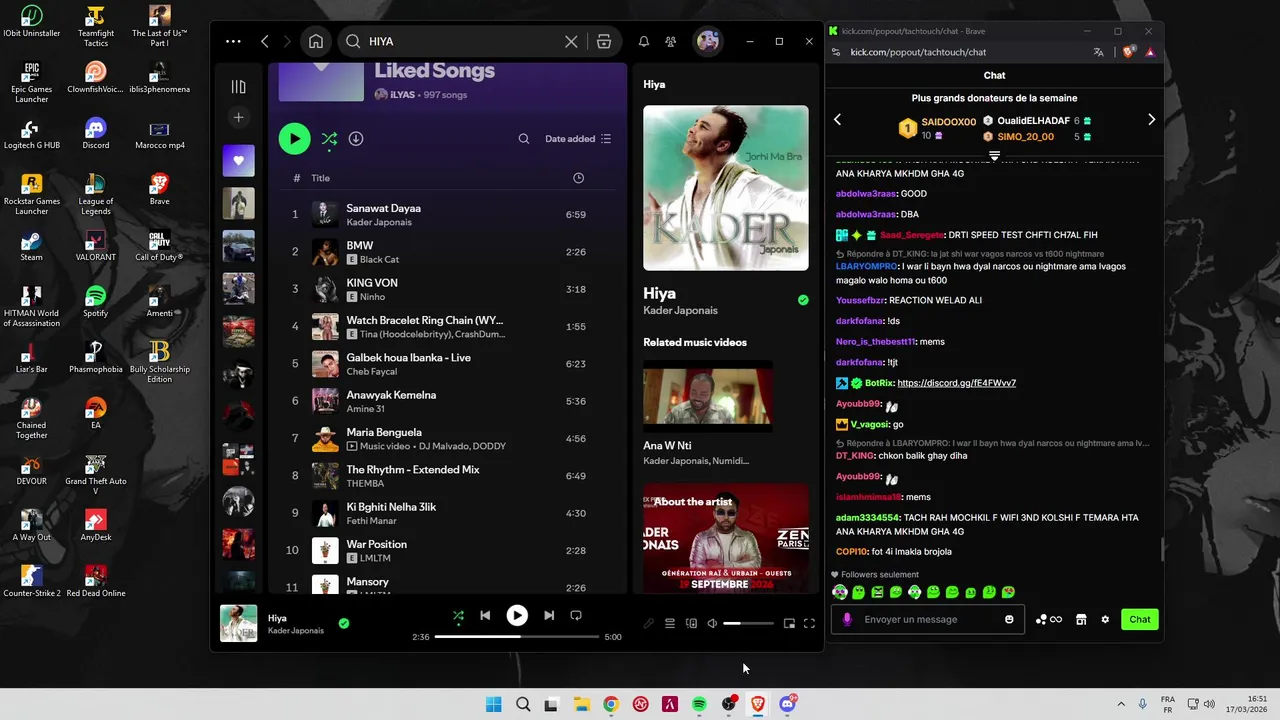Mute Spotify with the speaker icon
The height and width of the screenshot is (720, 1280).
pos(712,624)
